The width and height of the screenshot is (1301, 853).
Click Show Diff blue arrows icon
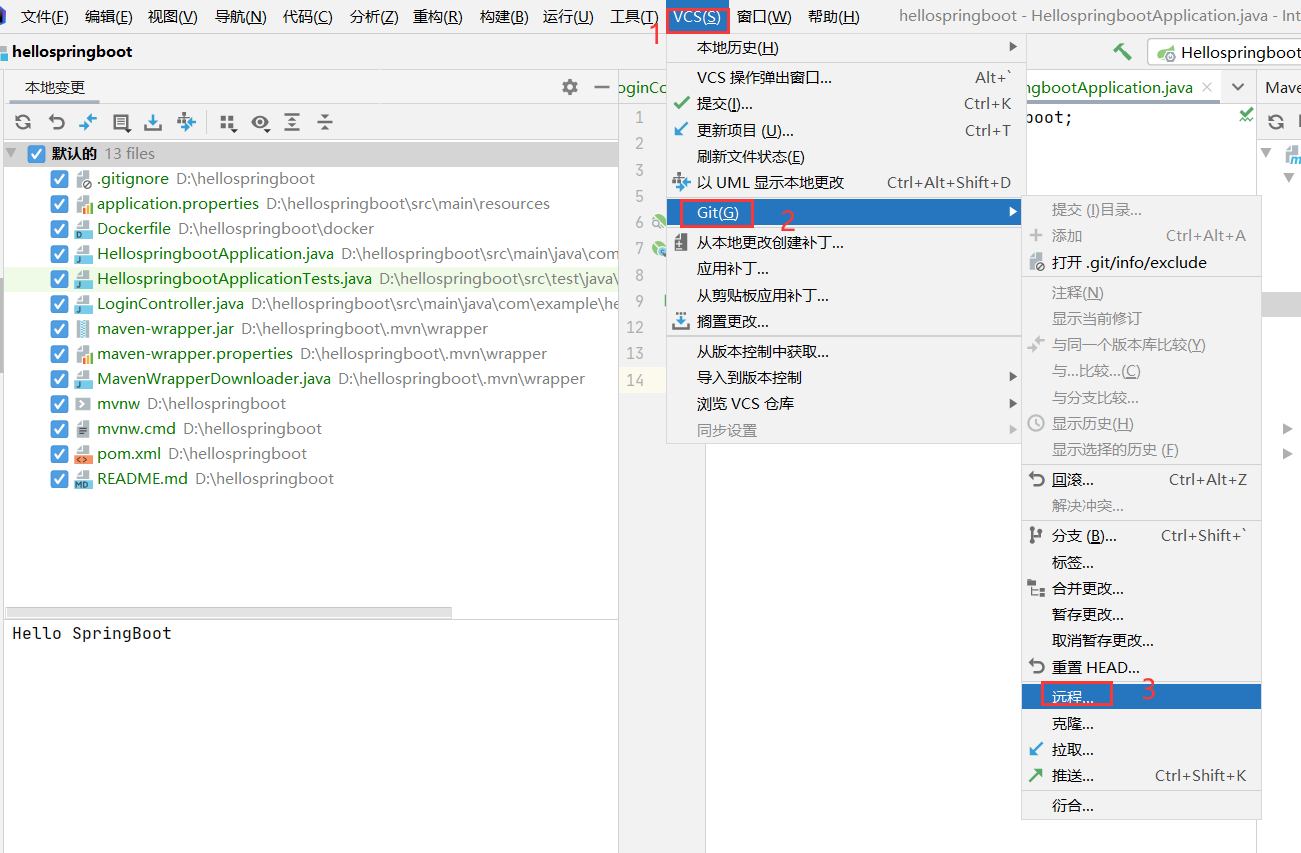(x=88, y=122)
